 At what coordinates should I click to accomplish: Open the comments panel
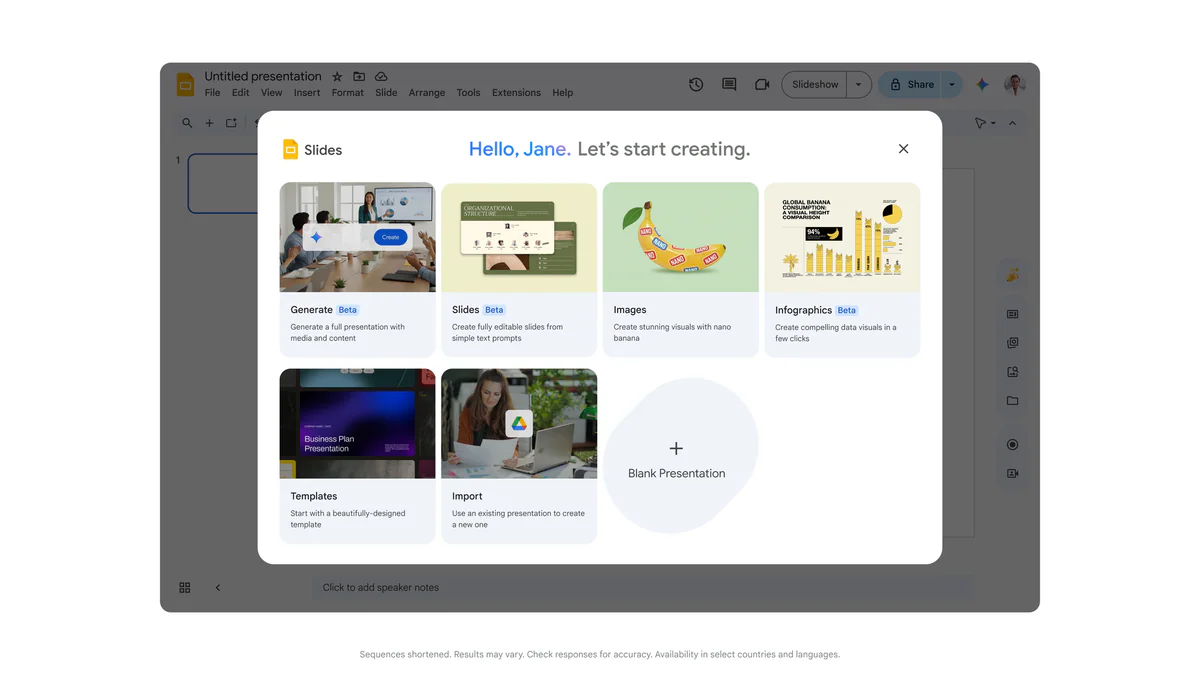coord(729,85)
